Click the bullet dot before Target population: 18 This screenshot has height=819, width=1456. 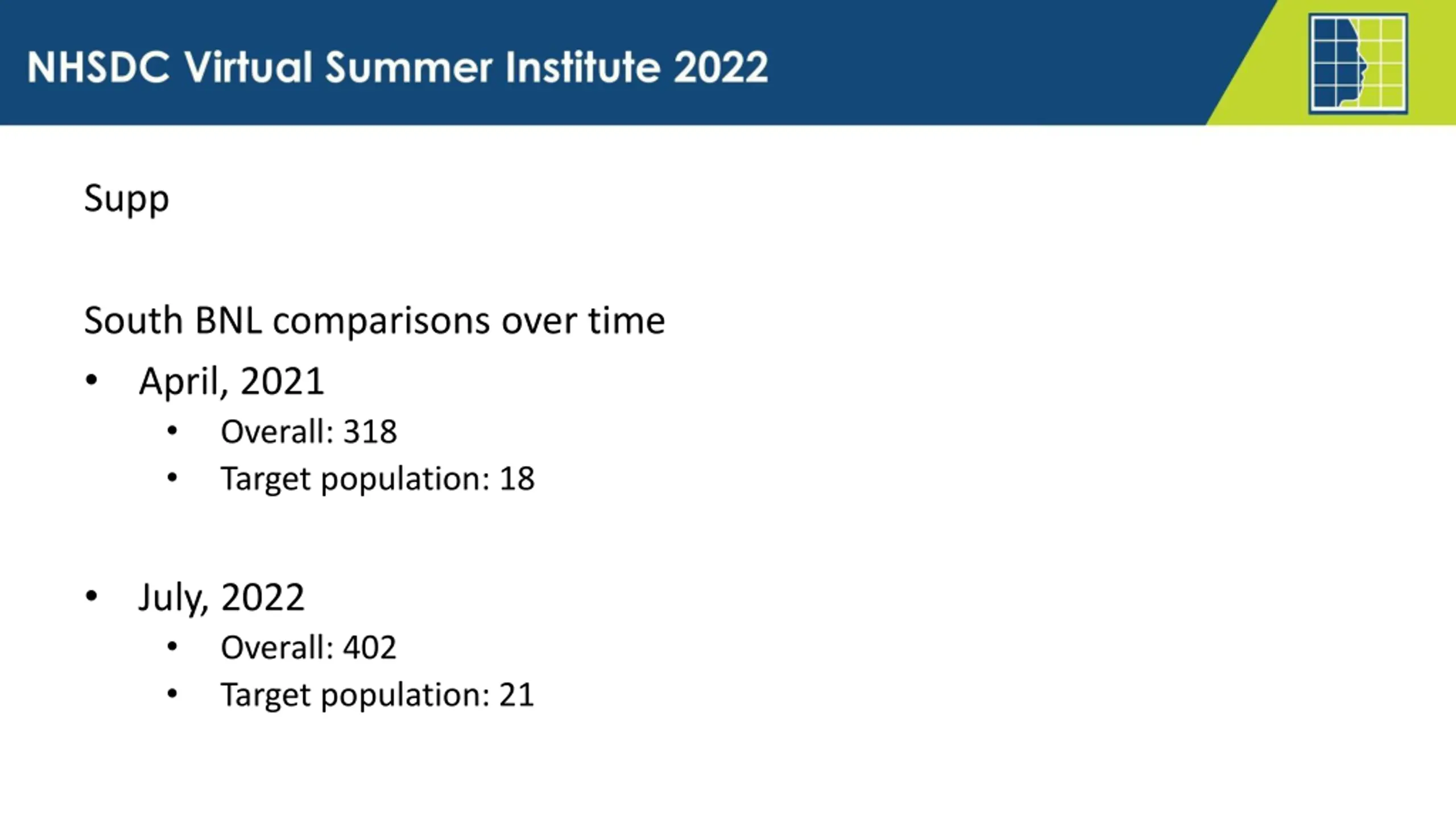[172, 478]
